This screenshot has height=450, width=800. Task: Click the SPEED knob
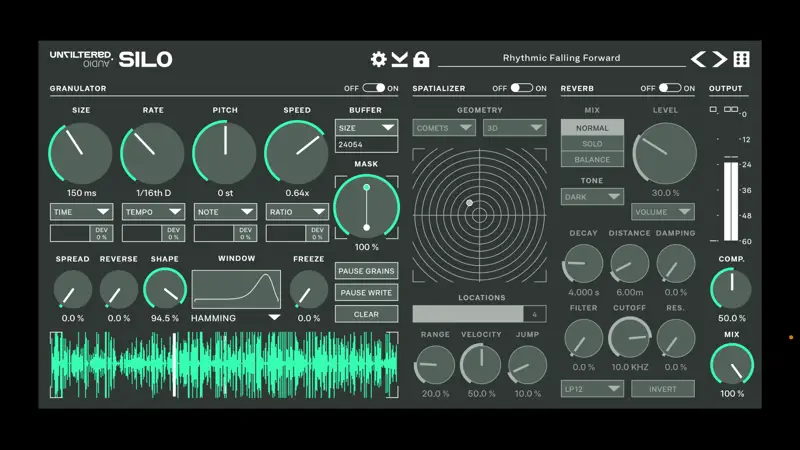pos(296,153)
